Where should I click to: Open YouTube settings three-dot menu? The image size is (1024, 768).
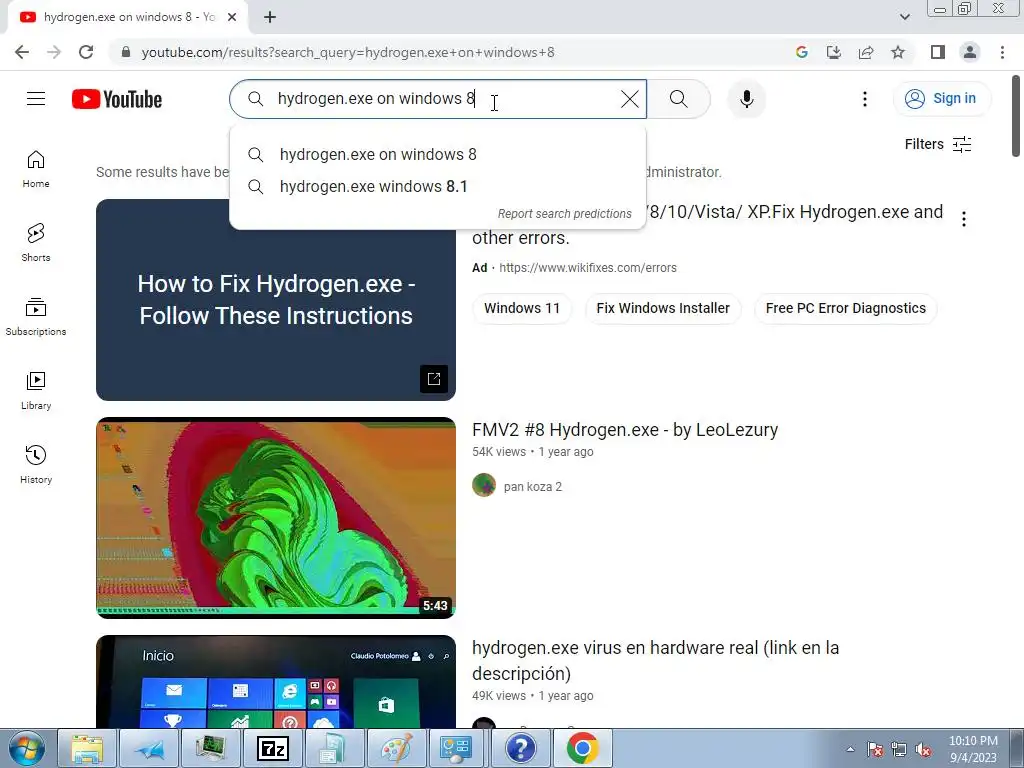click(865, 99)
